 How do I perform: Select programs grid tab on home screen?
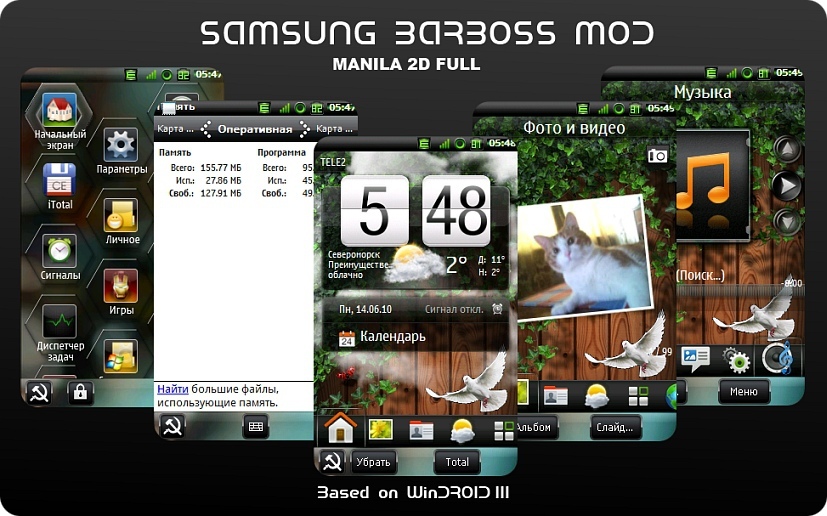point(504,431)
